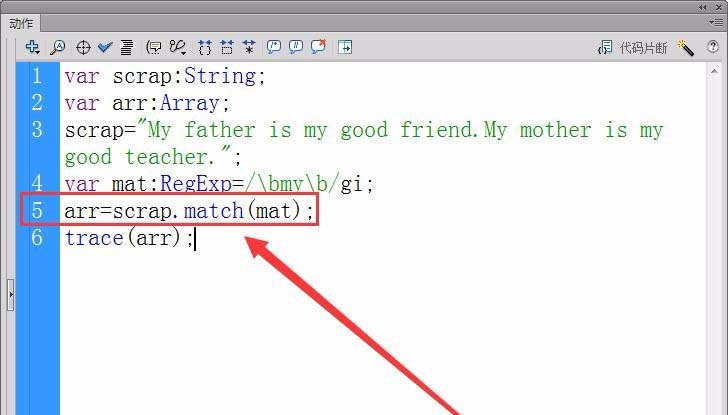Click 'arr' inside the trace call
Image resolution: width=728 pixels, height=415 pixels.
(x=154, y=239)
